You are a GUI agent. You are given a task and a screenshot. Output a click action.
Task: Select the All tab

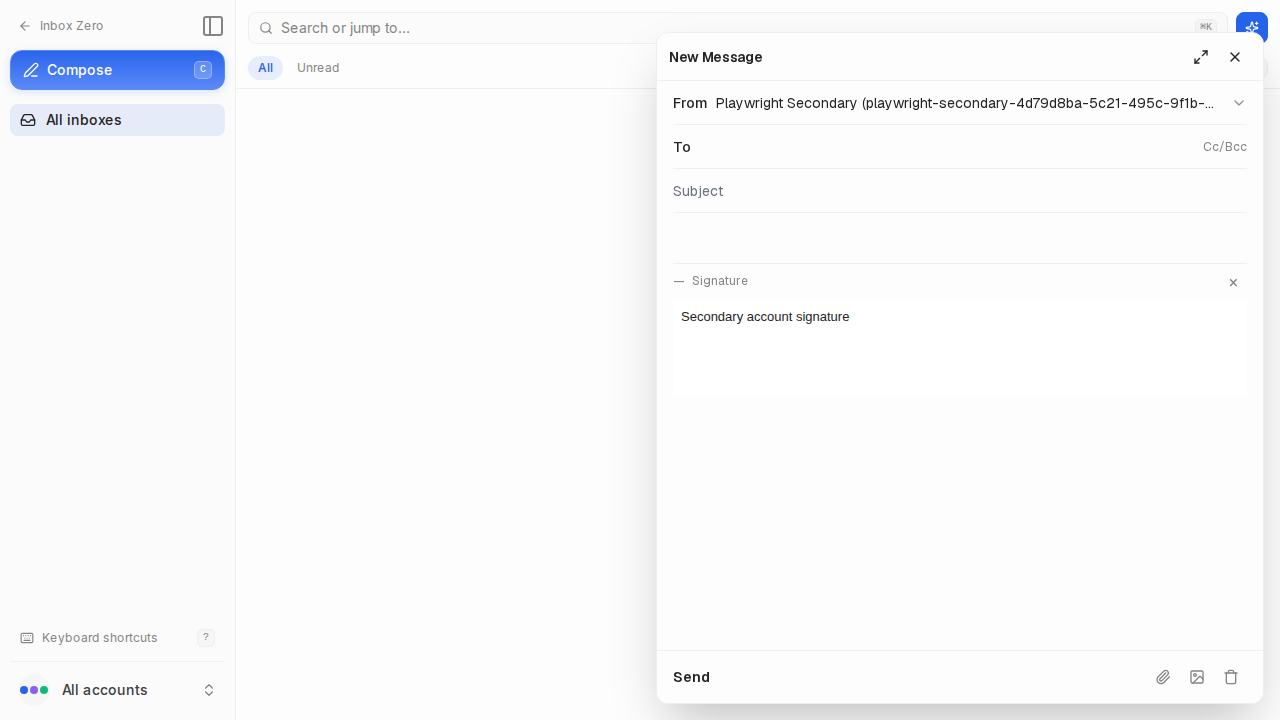click(x=265, y=68)
